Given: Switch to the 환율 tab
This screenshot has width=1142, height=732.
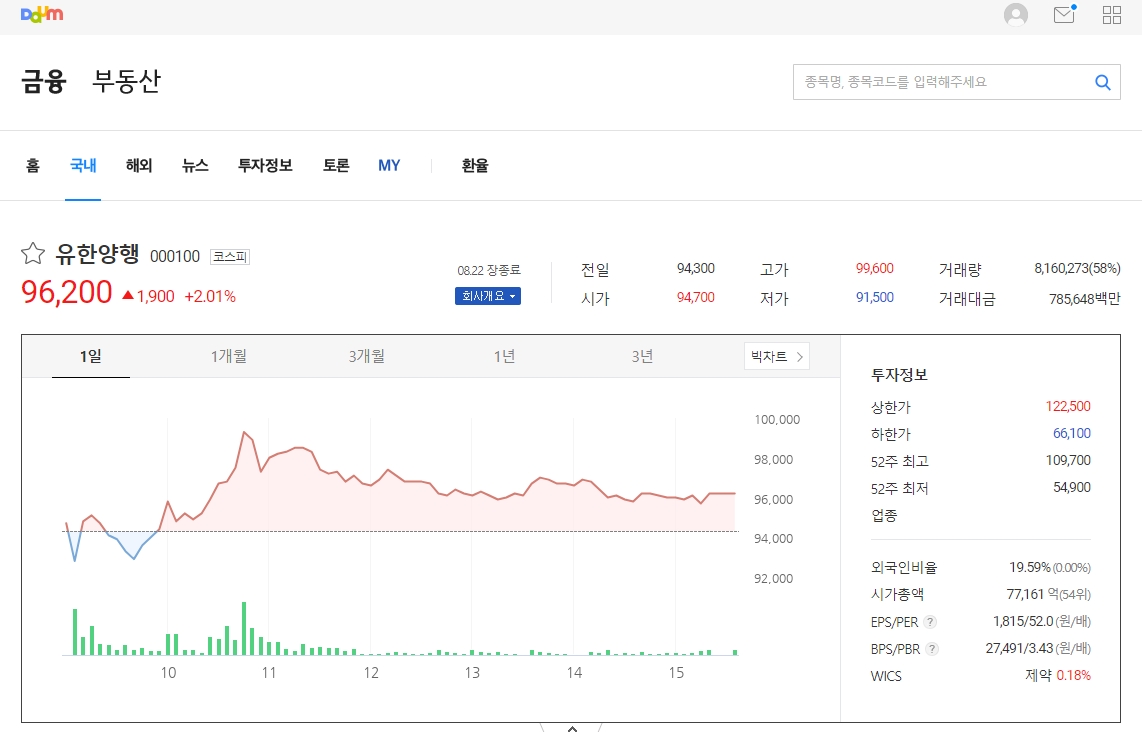Looking at the screenshot, I should pos(473,166).
